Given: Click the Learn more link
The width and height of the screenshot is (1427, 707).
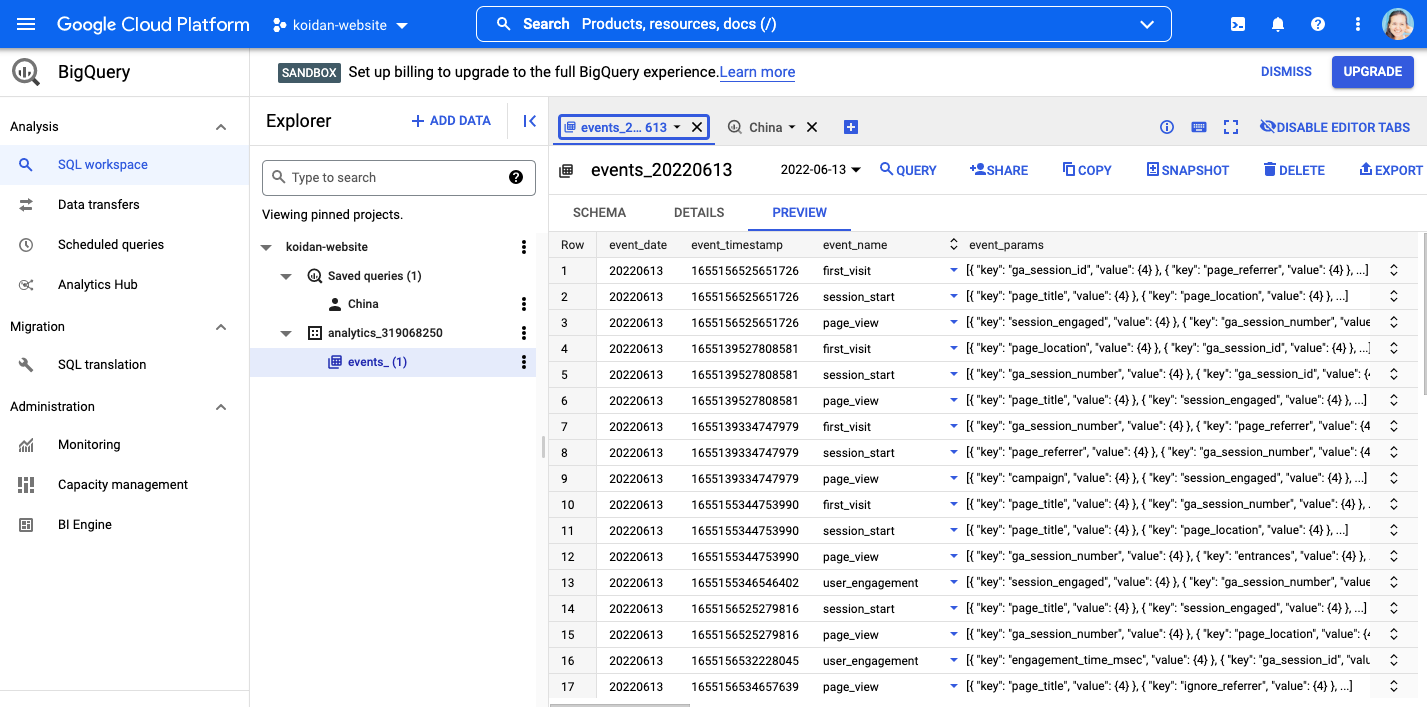Looking at the screenshot, I should [757, 72].
